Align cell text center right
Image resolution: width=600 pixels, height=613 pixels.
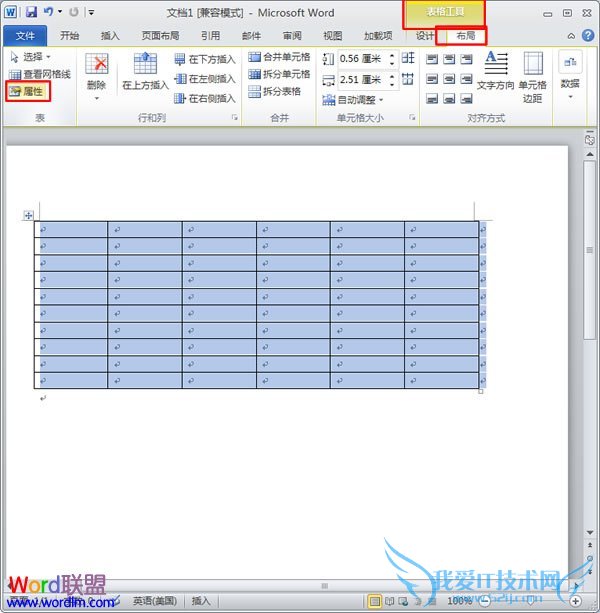(466, 79)
